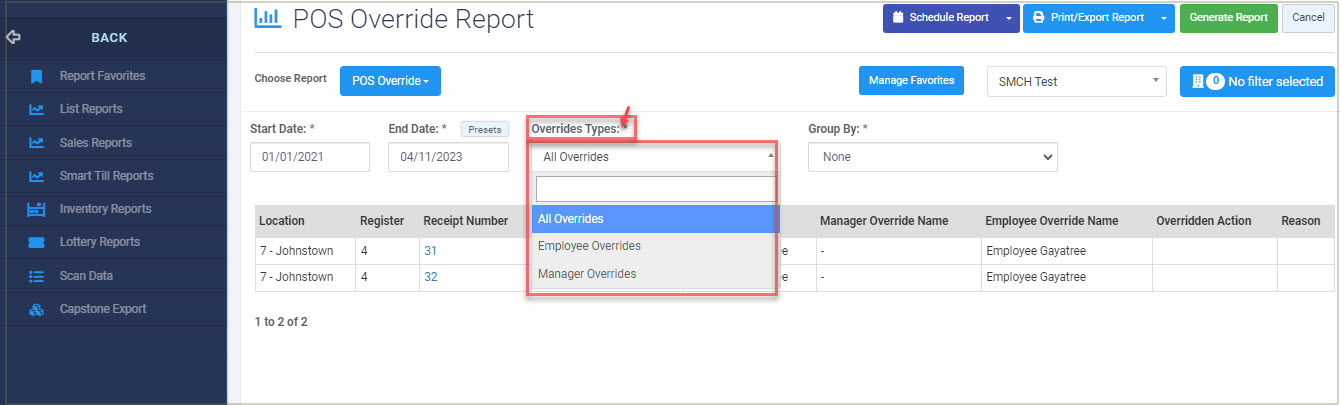
Task: Select the Capstone Export icon
Action: (36, 309)
